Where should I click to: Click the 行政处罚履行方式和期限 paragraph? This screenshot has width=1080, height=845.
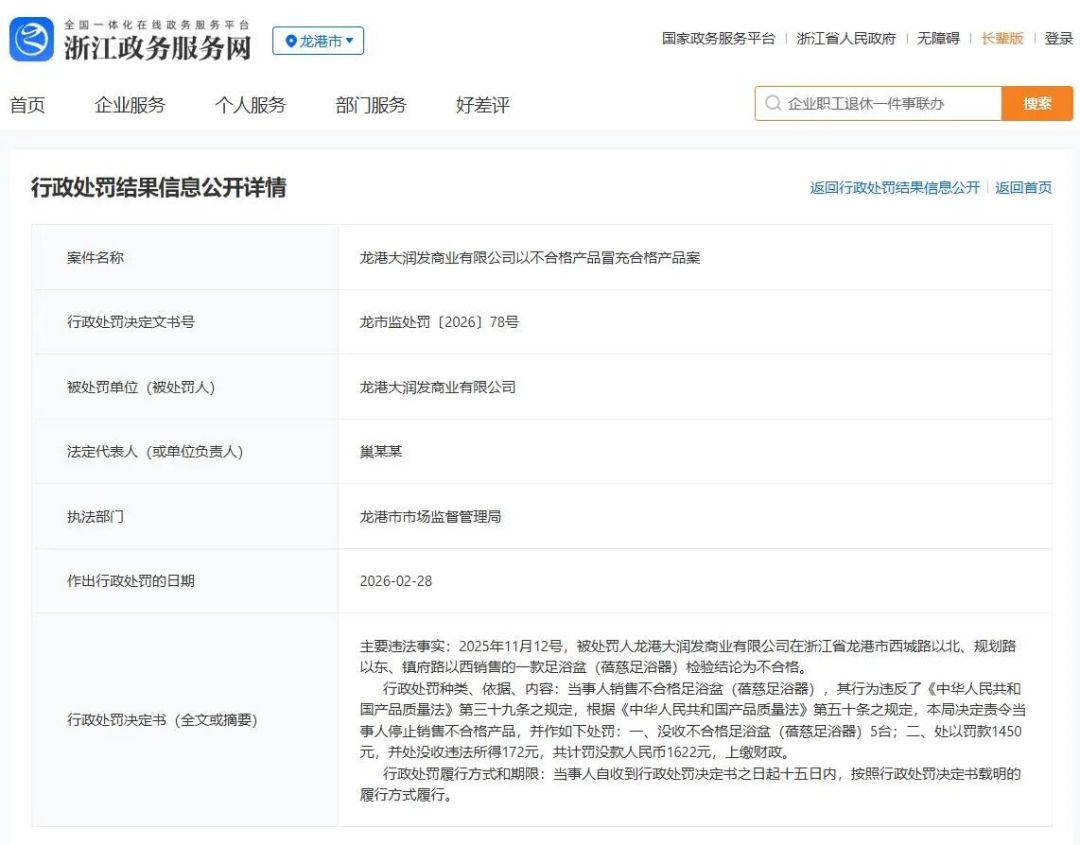click(x=690, y=784)
